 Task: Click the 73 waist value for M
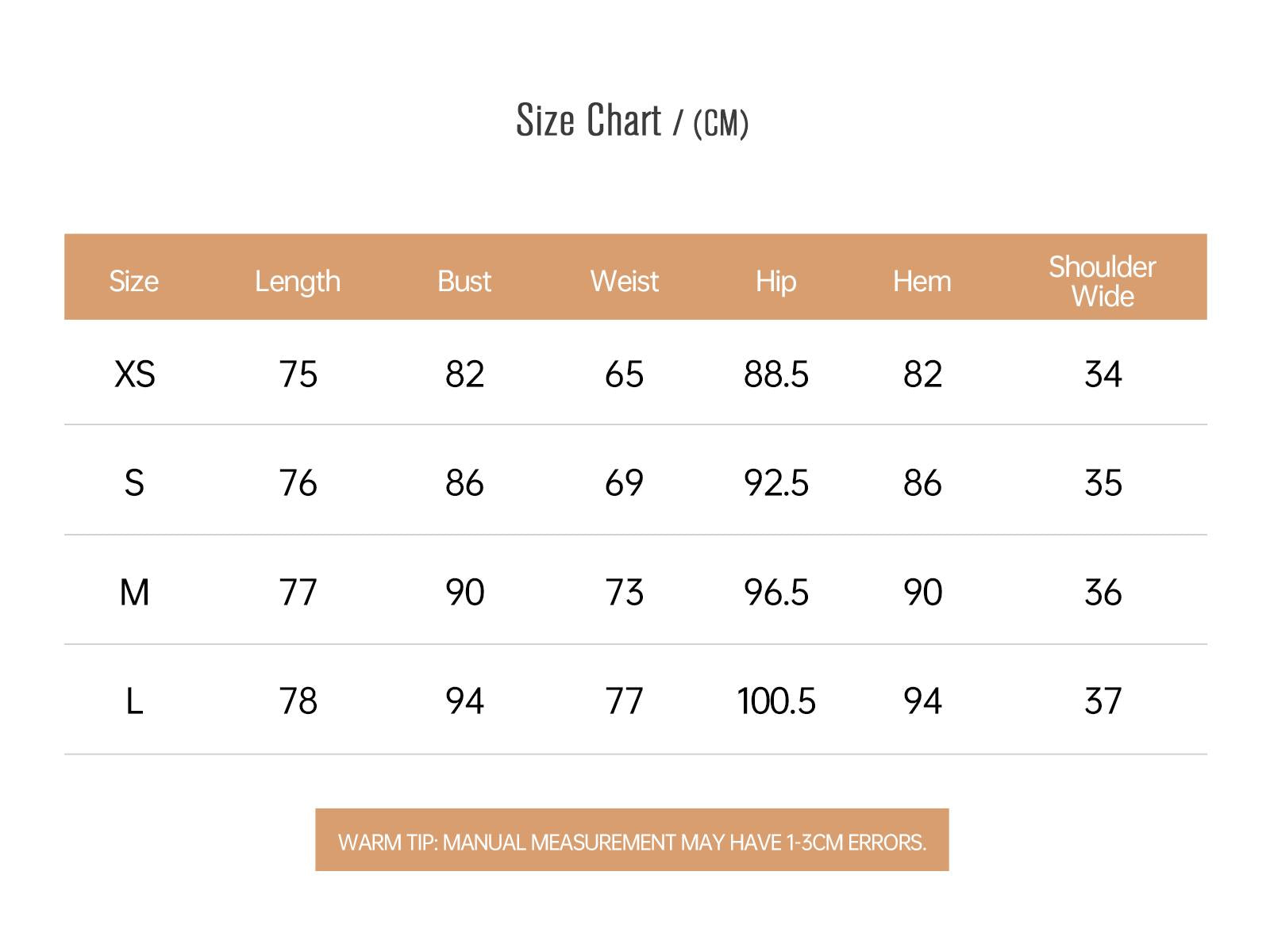click(x=625, y=593)
